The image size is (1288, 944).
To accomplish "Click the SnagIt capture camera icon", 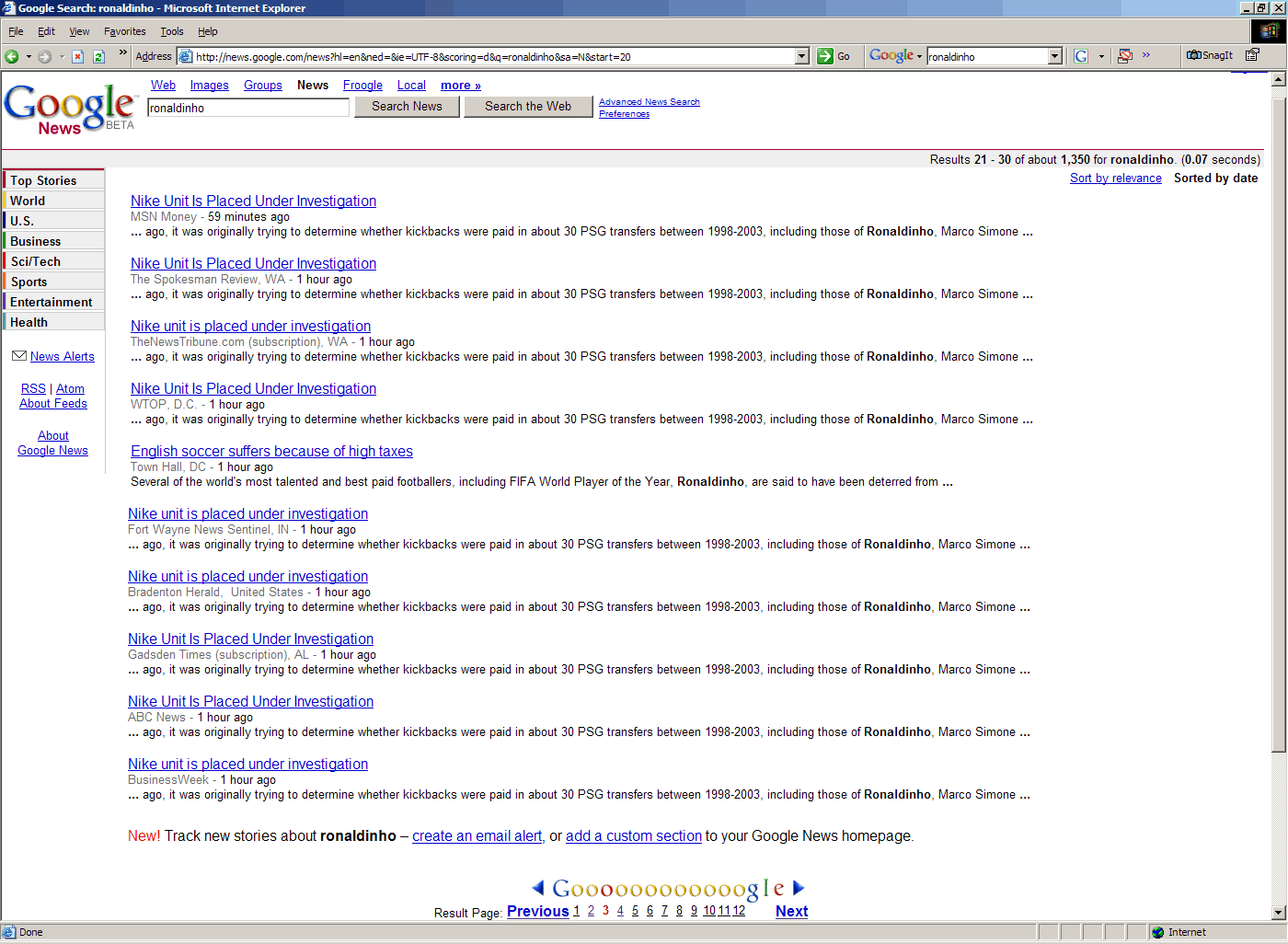I will (1194, 55).
